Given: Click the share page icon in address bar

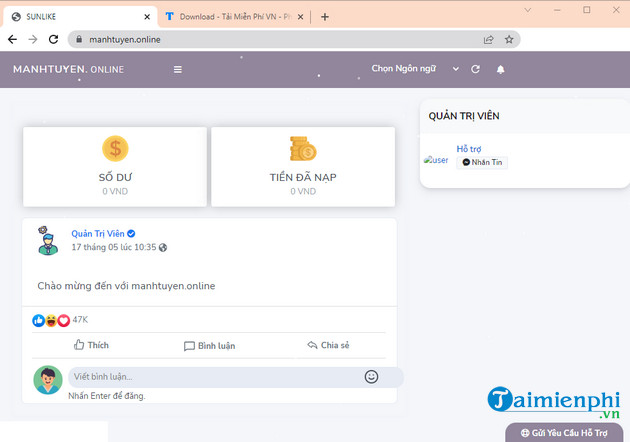Looking at the screenshot, I should coord(489,39).
